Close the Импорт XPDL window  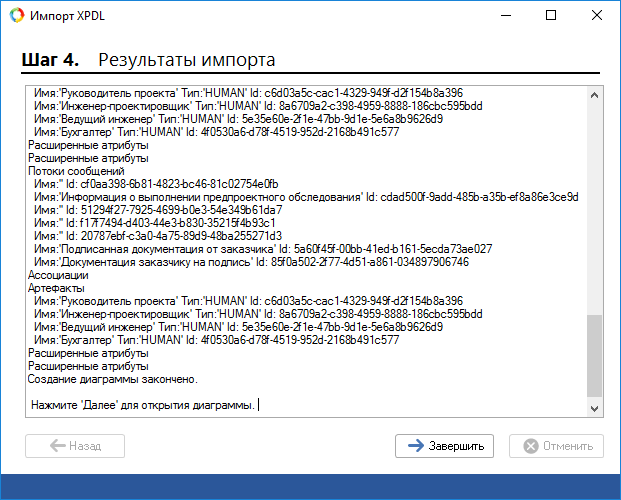[x=597, y=15]
